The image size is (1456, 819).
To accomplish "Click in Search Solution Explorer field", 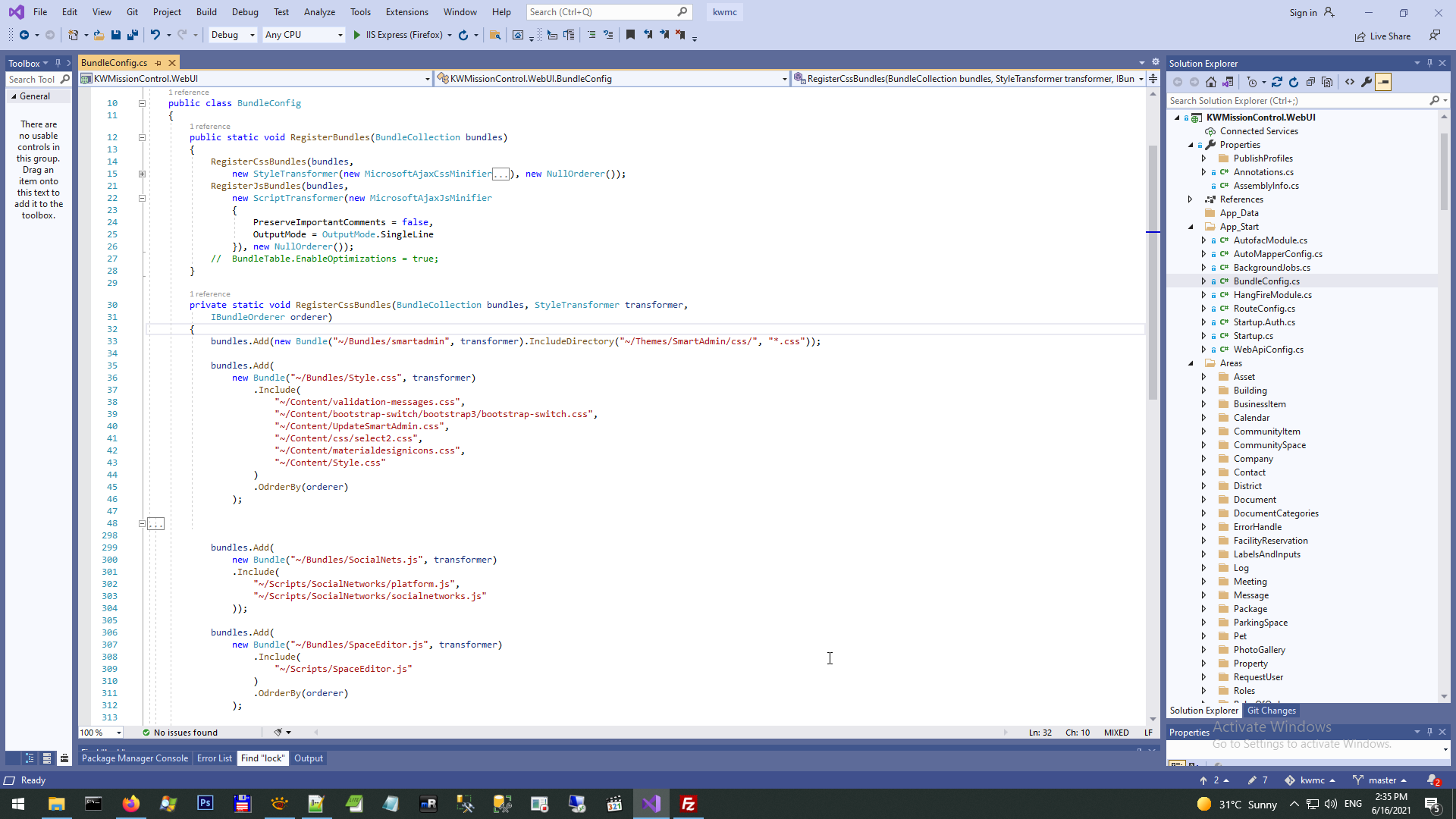I will tap(1297, 100).
